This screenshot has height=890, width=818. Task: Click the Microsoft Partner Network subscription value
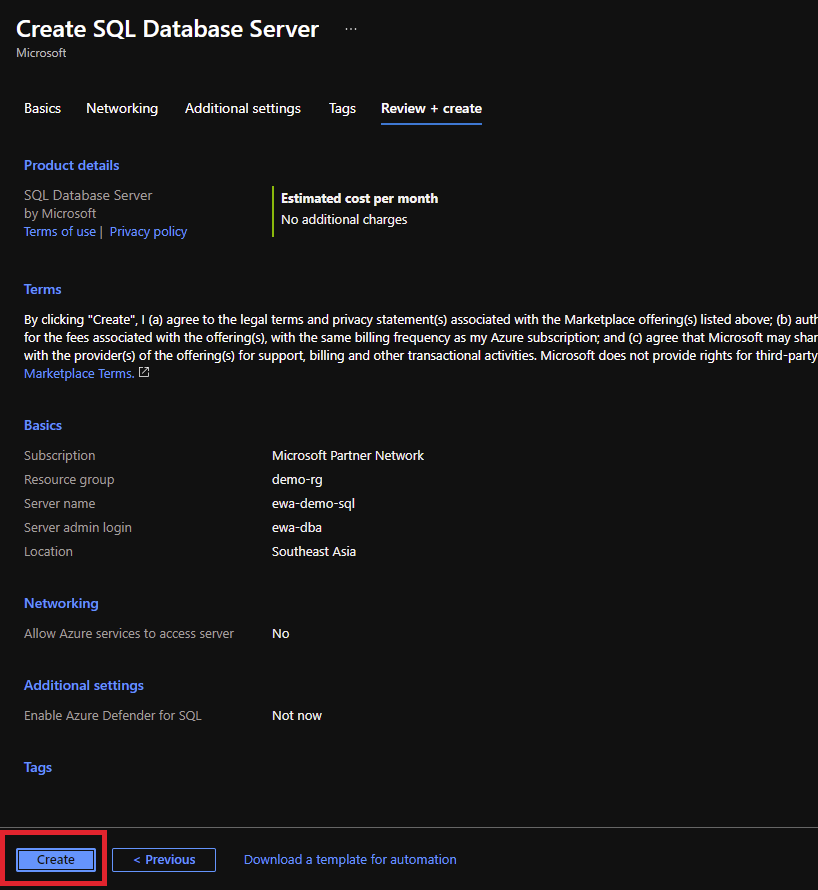(x=348, y=455)
